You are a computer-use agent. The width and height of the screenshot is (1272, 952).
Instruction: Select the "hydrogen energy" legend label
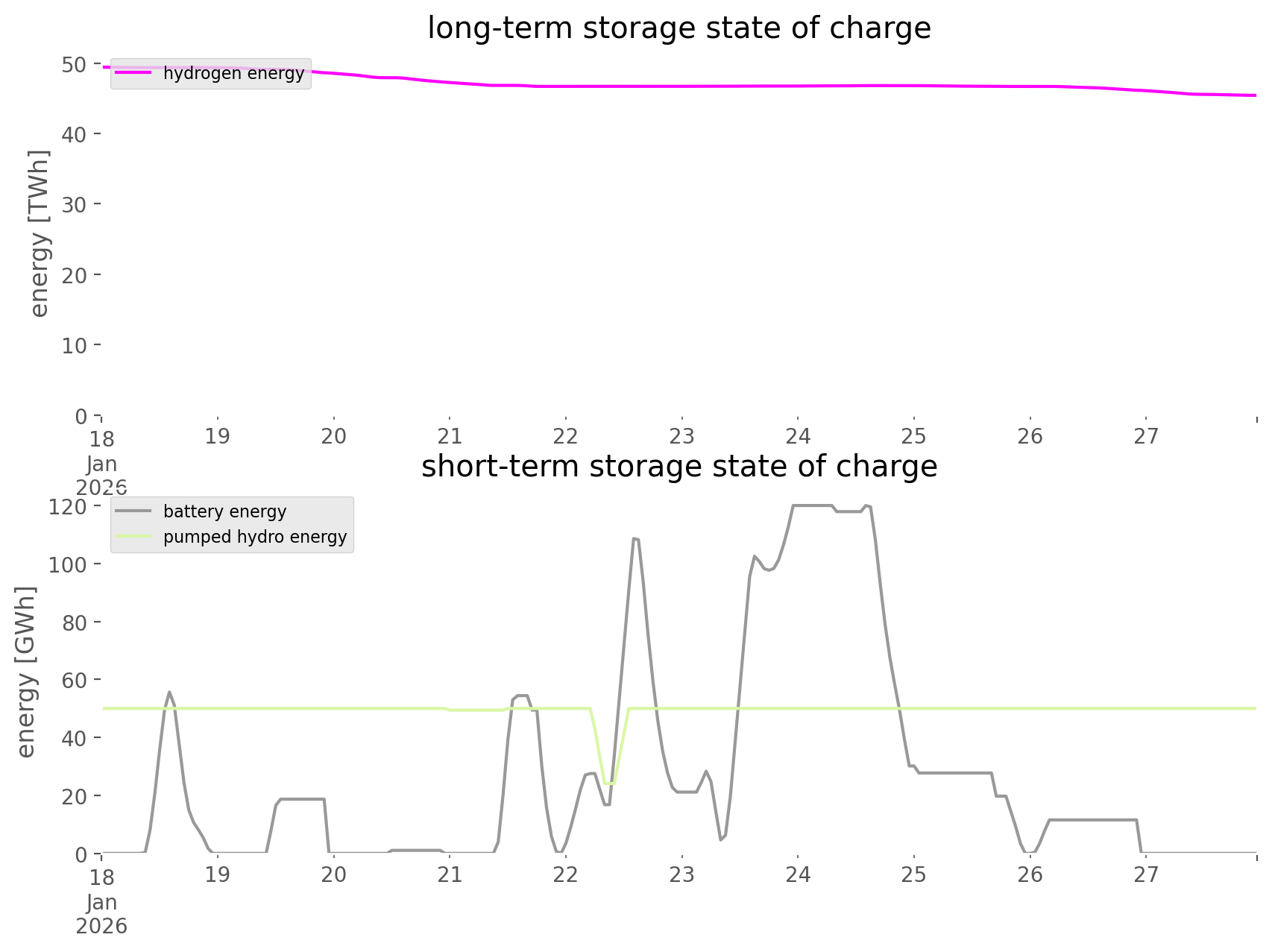[x=233, y=73]
